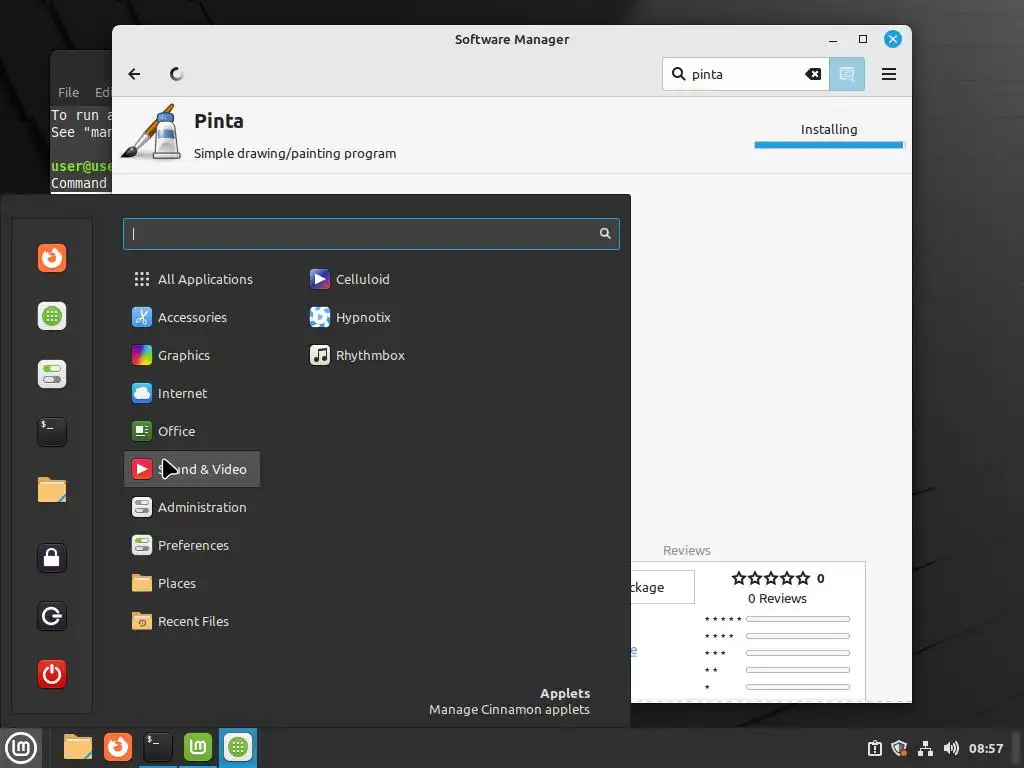
Task: Select Accessories category
Action: (x=192, y=317)
